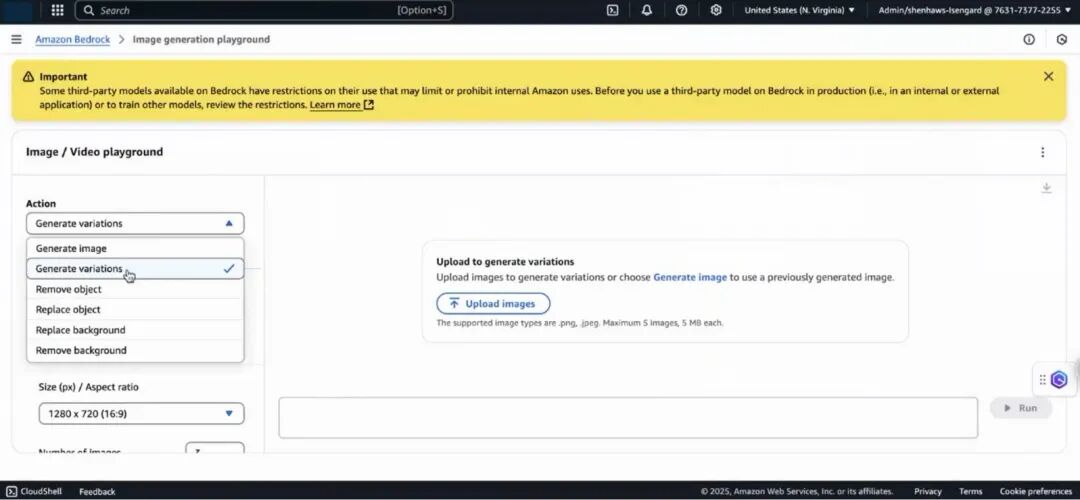Image resolution: width=1080 pixels, height=500 pixels.
Task: Click the CloudShell icon in footer
Action: (12, 491)
